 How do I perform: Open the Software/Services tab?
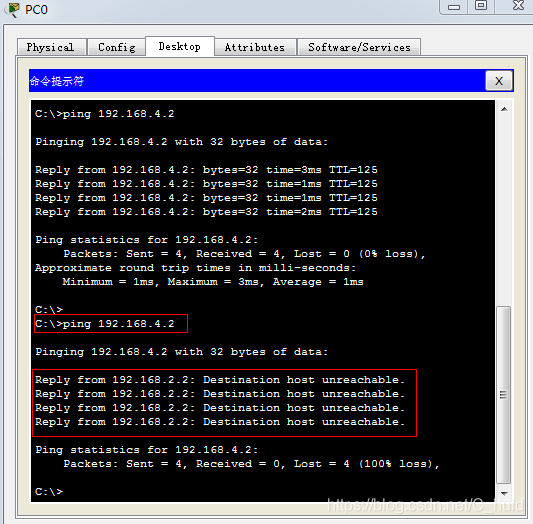point(359,47)
